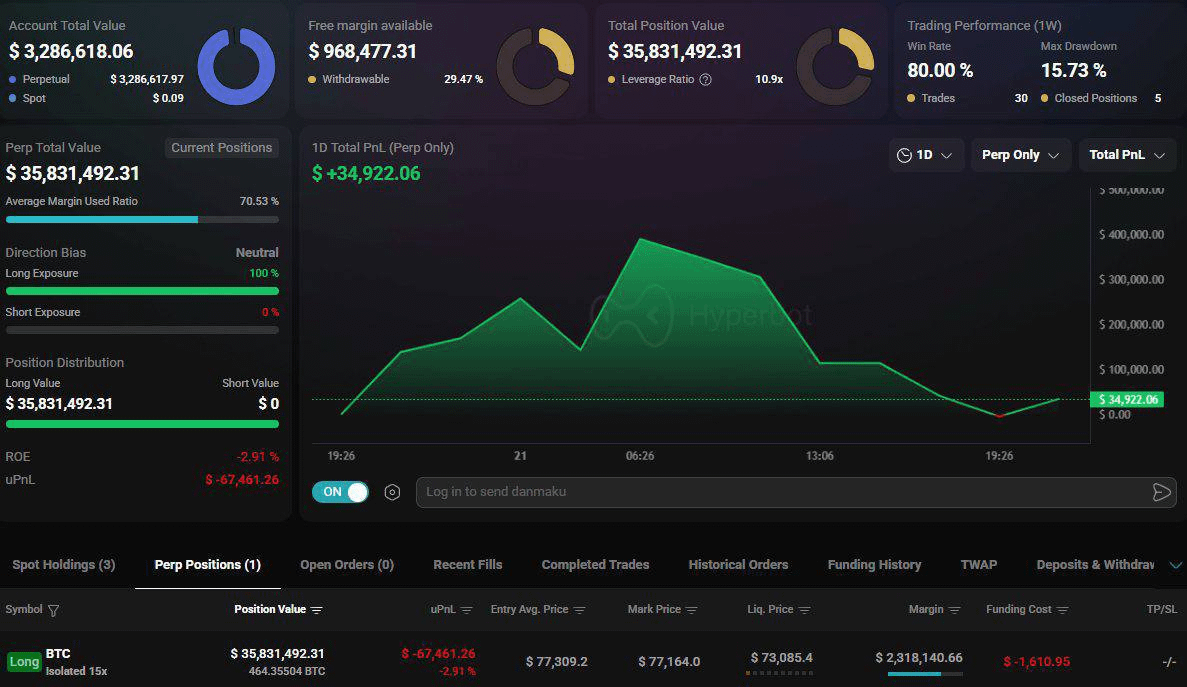Open the Open Orders (0) tab

click(347, 564)
